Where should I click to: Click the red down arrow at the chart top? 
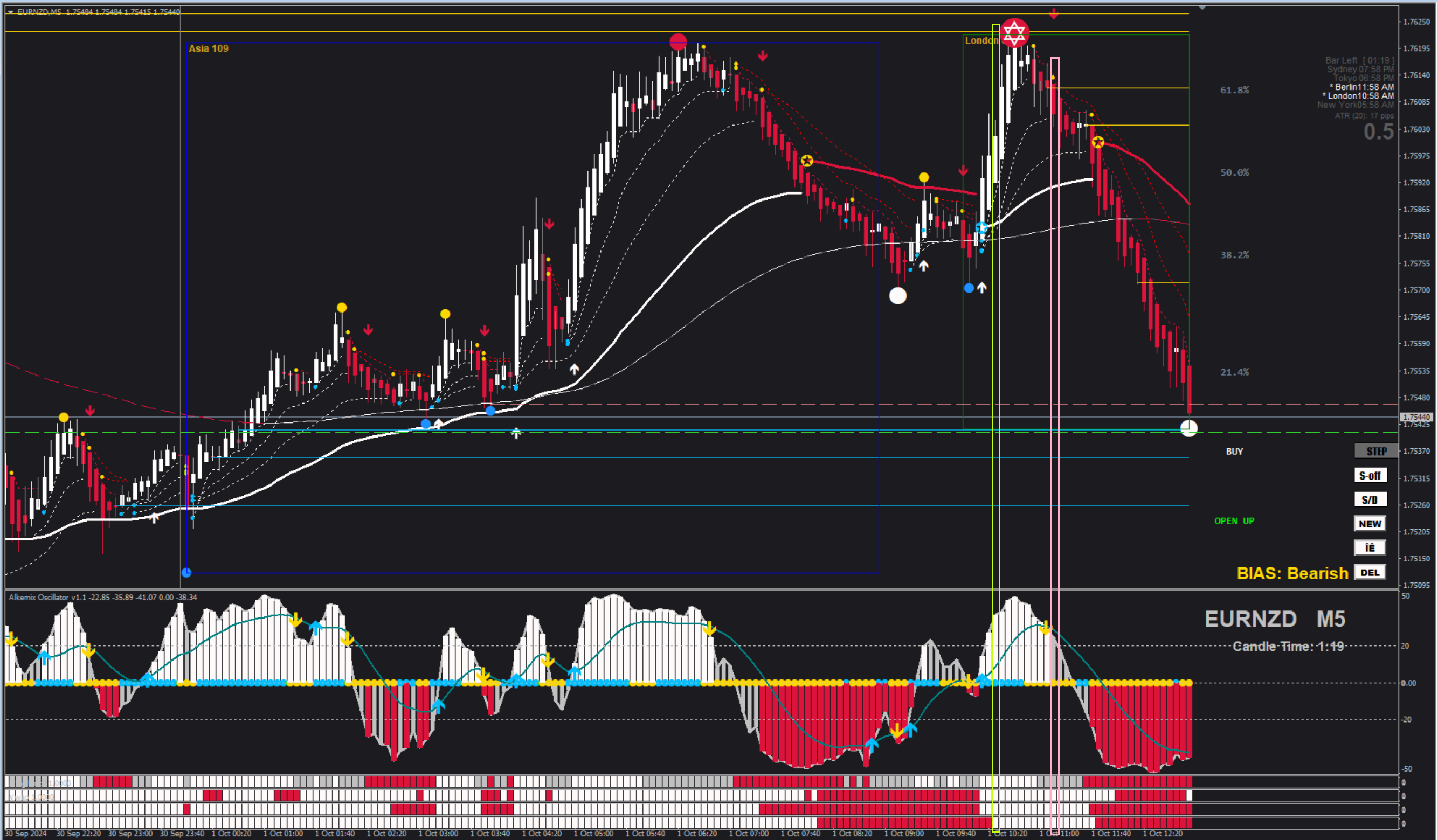[1053, 13]
